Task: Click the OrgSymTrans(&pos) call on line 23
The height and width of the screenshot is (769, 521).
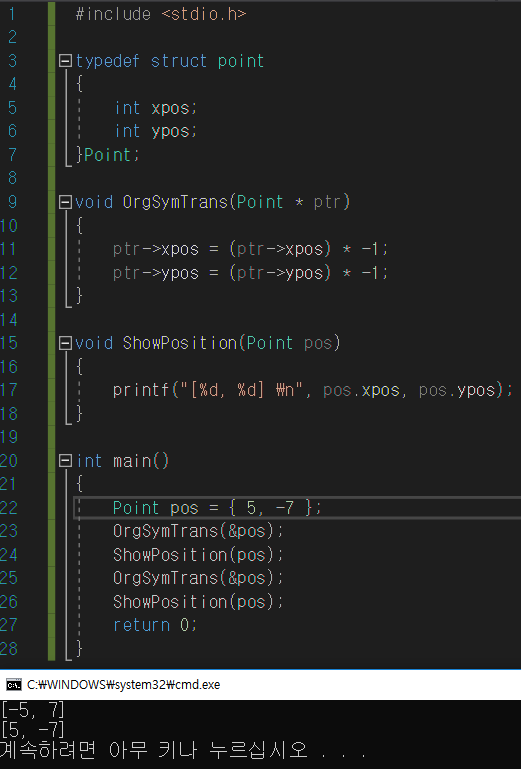Action: point(198,531)
